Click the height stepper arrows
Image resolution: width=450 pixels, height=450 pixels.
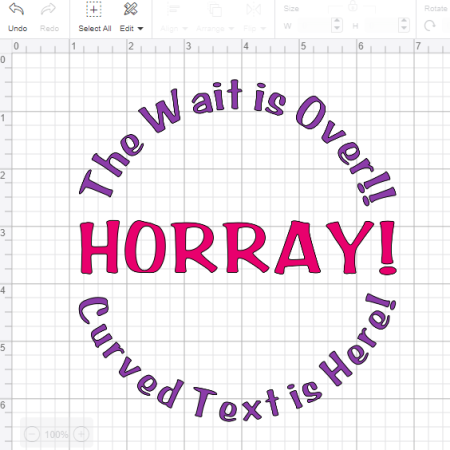point(404,25)
